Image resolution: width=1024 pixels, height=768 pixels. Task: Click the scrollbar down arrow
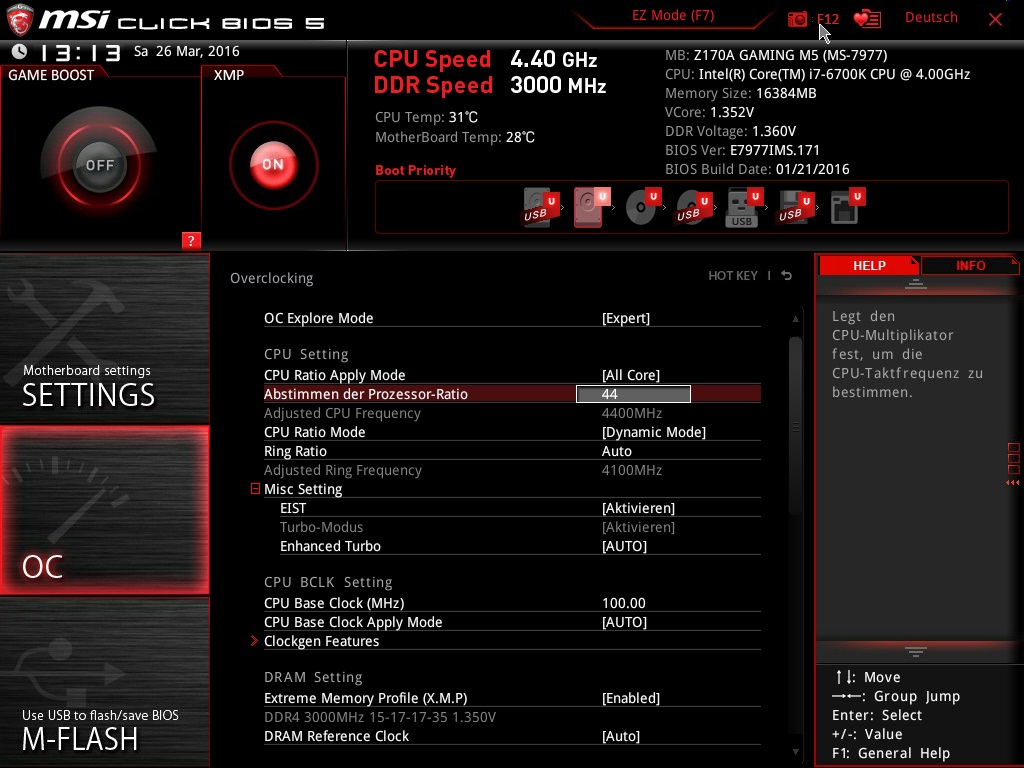(795, 752)
